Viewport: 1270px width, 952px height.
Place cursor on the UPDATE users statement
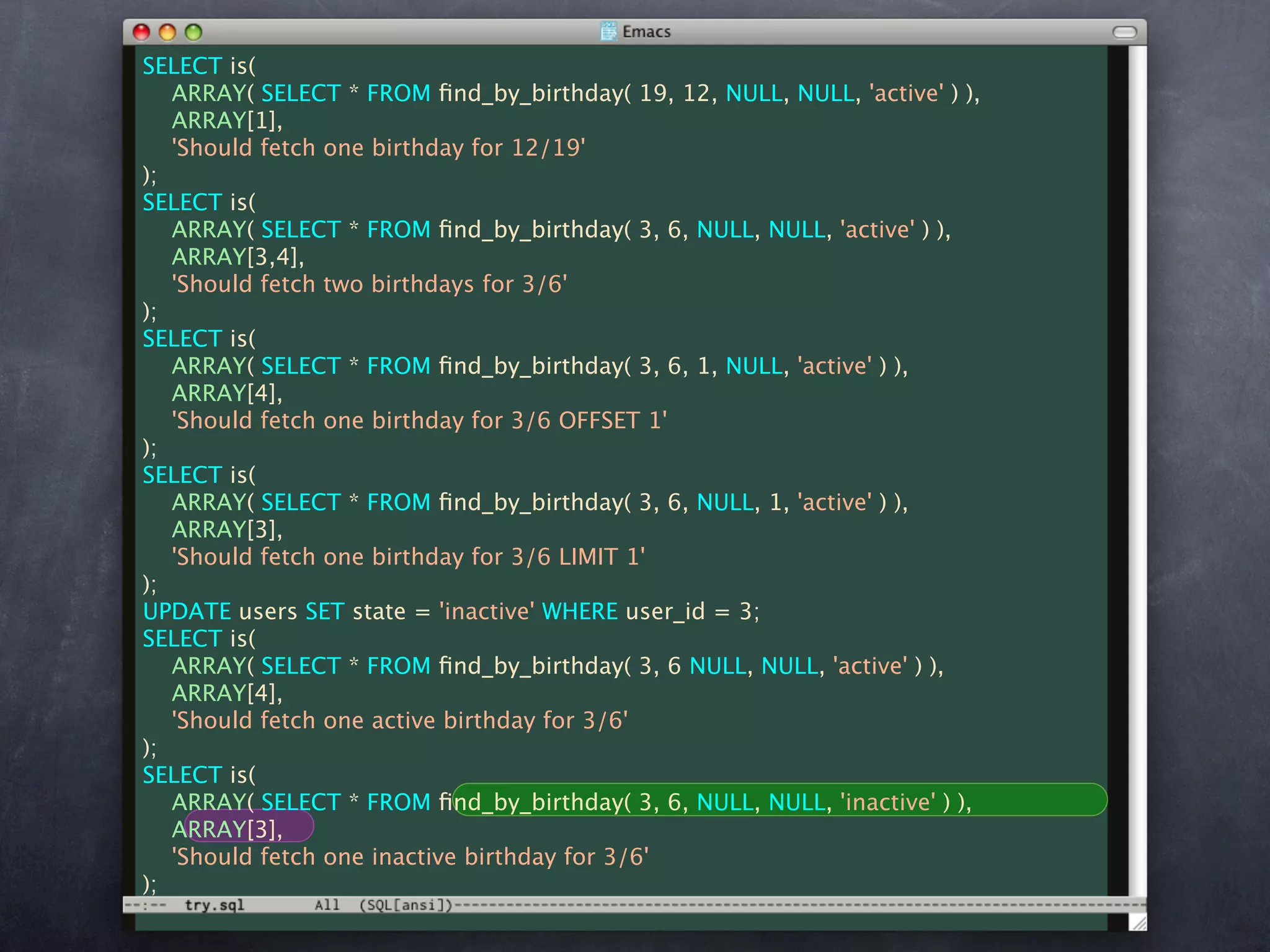tap(450, 611)
